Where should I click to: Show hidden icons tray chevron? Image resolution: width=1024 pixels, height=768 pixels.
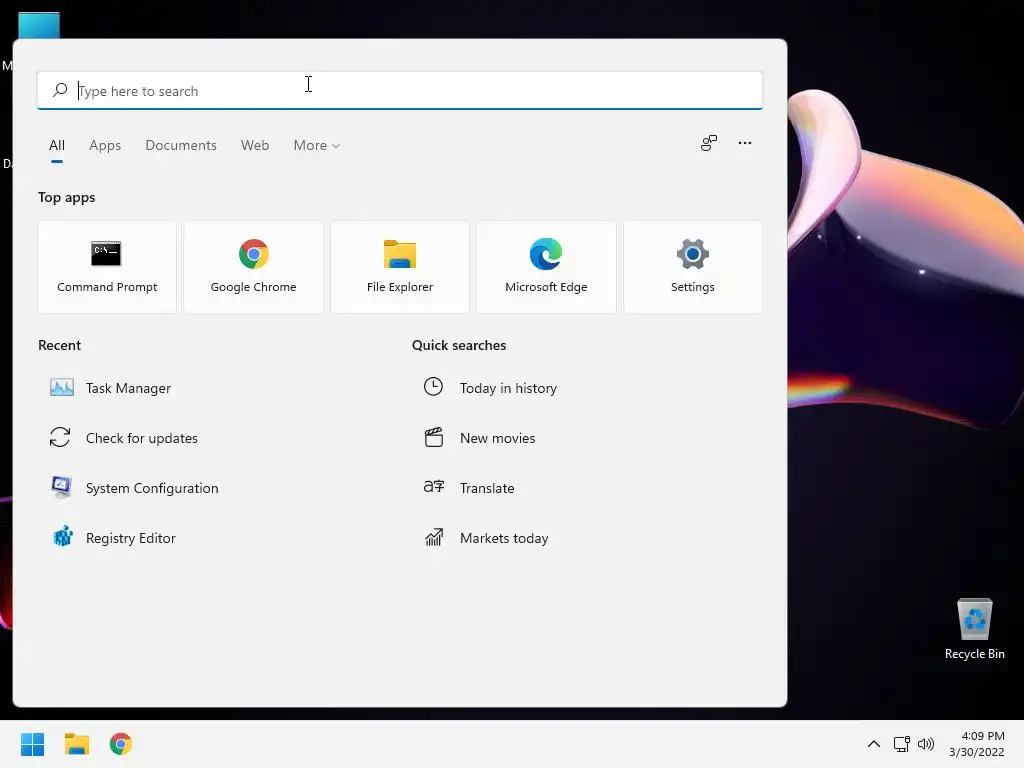pos(874,744)
